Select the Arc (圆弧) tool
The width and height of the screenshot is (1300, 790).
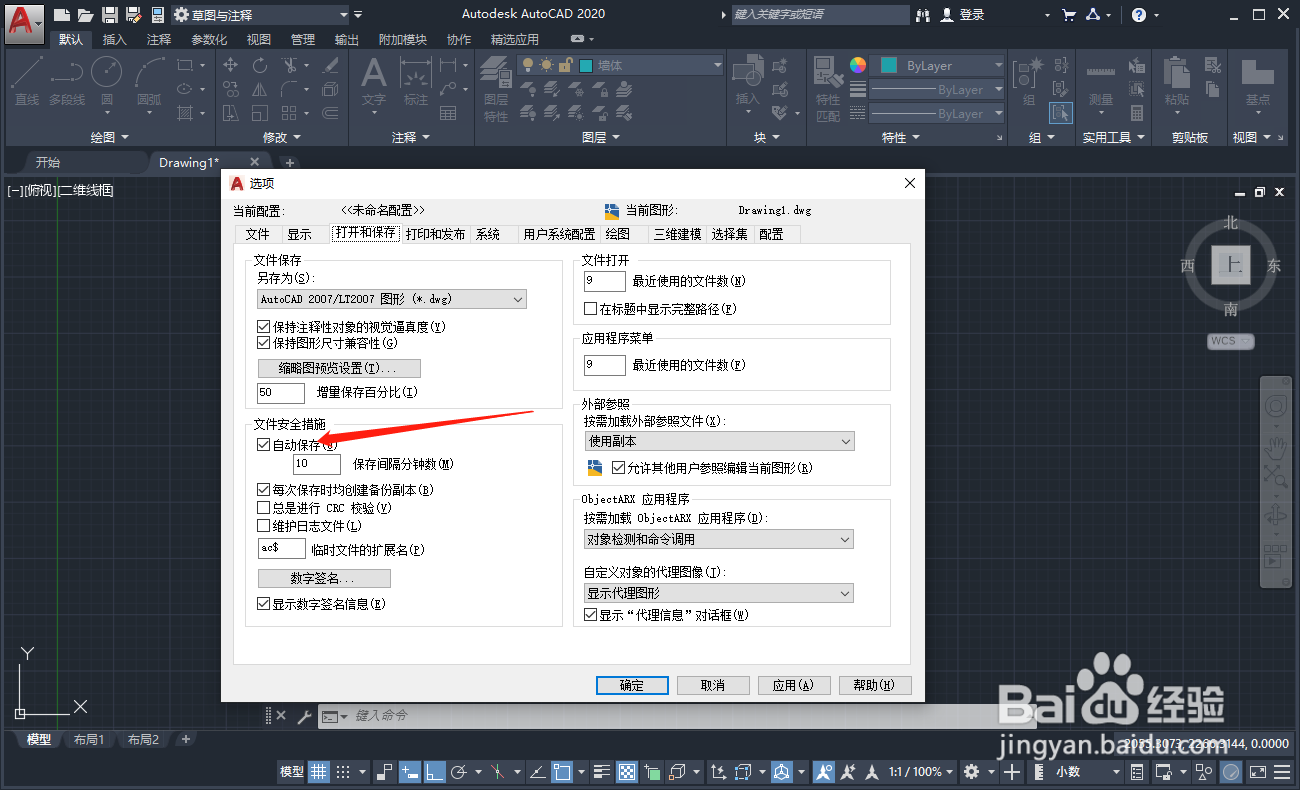(x=149, y=81)
